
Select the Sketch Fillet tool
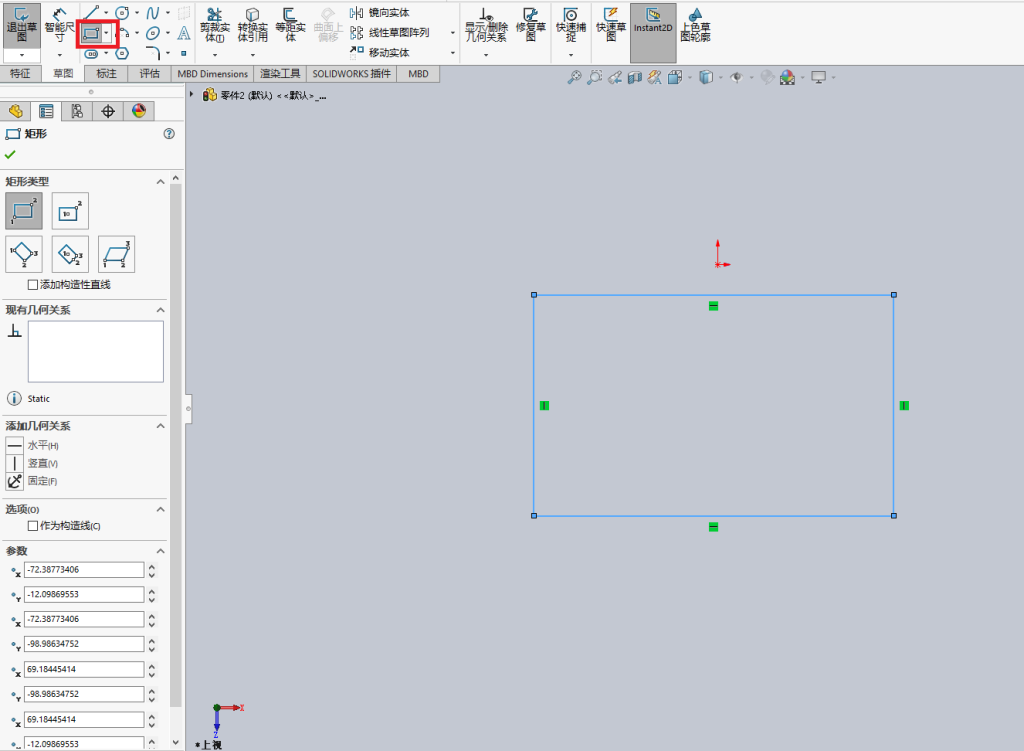point(153,53)
